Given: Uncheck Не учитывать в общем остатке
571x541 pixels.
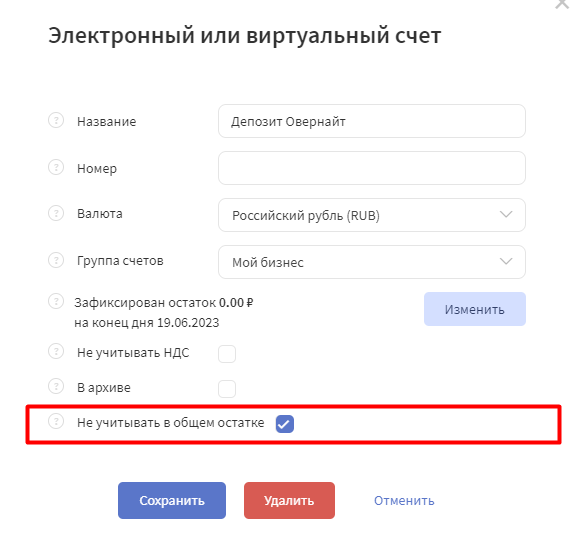Looking at the screenshot, I should pos(285,424).
